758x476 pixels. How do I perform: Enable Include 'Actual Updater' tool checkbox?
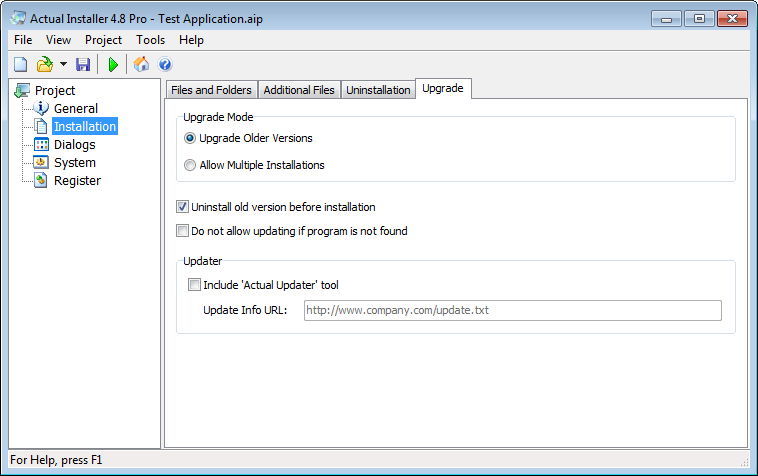coord(194,285)
